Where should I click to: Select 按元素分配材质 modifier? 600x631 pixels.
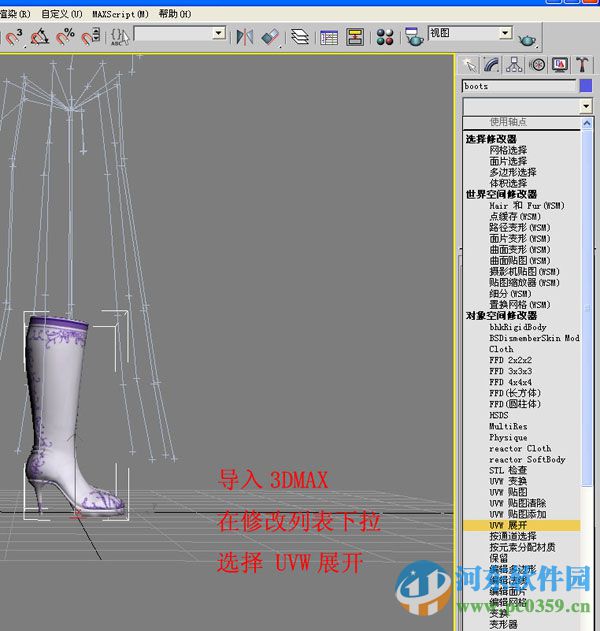pyautogui.click(x=522, y=547)
